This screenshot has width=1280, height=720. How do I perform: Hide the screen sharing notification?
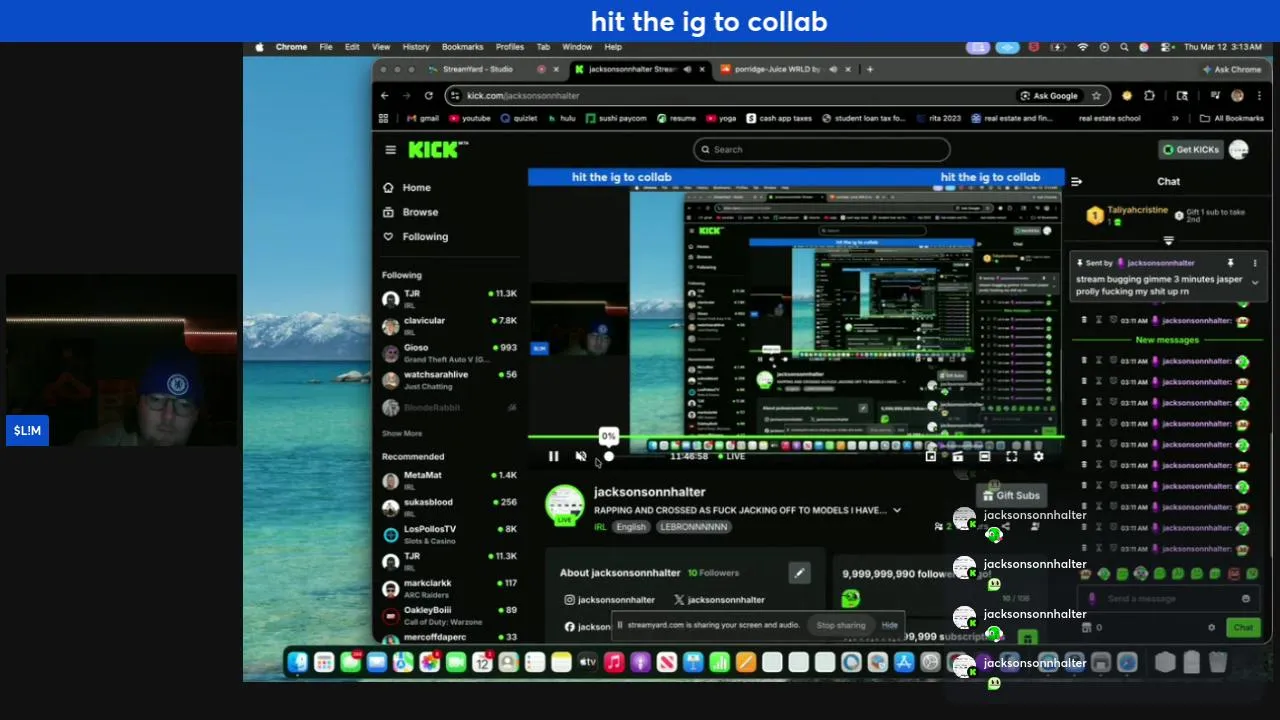pos(889,626)
